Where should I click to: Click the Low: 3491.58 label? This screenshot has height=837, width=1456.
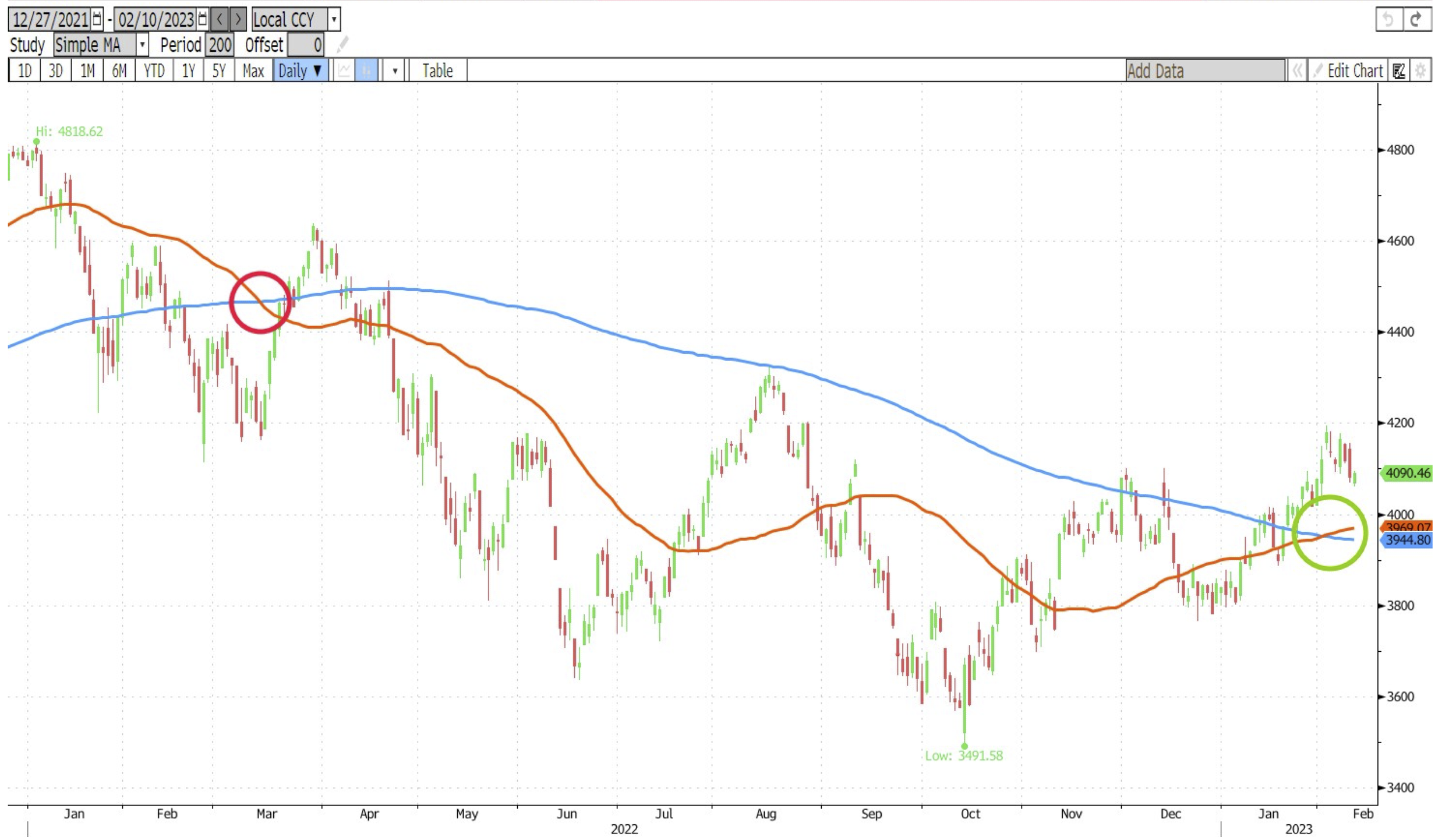964,755
